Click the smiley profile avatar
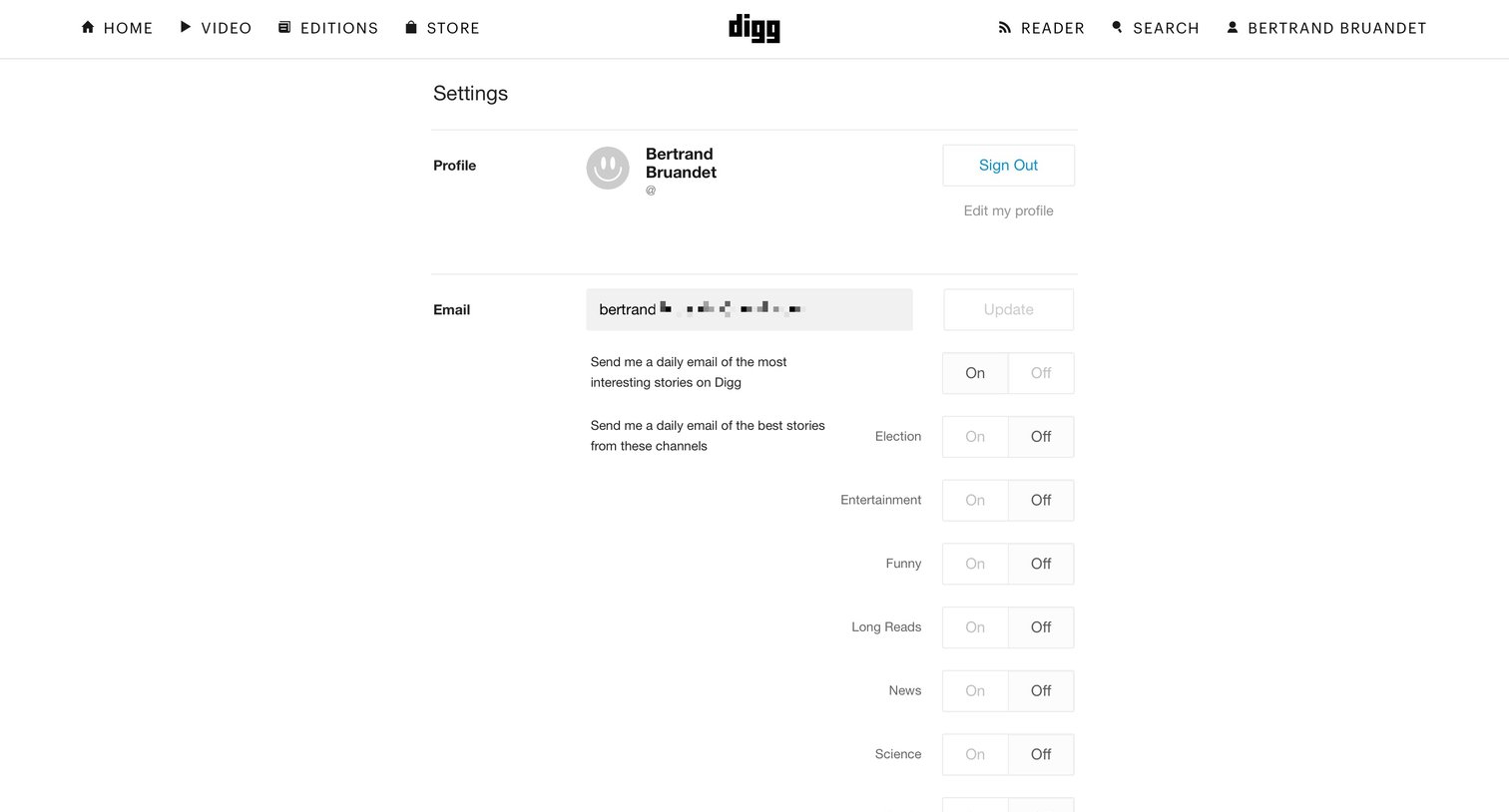This screenshot has height=812, width=1509. tap(608, 168)
